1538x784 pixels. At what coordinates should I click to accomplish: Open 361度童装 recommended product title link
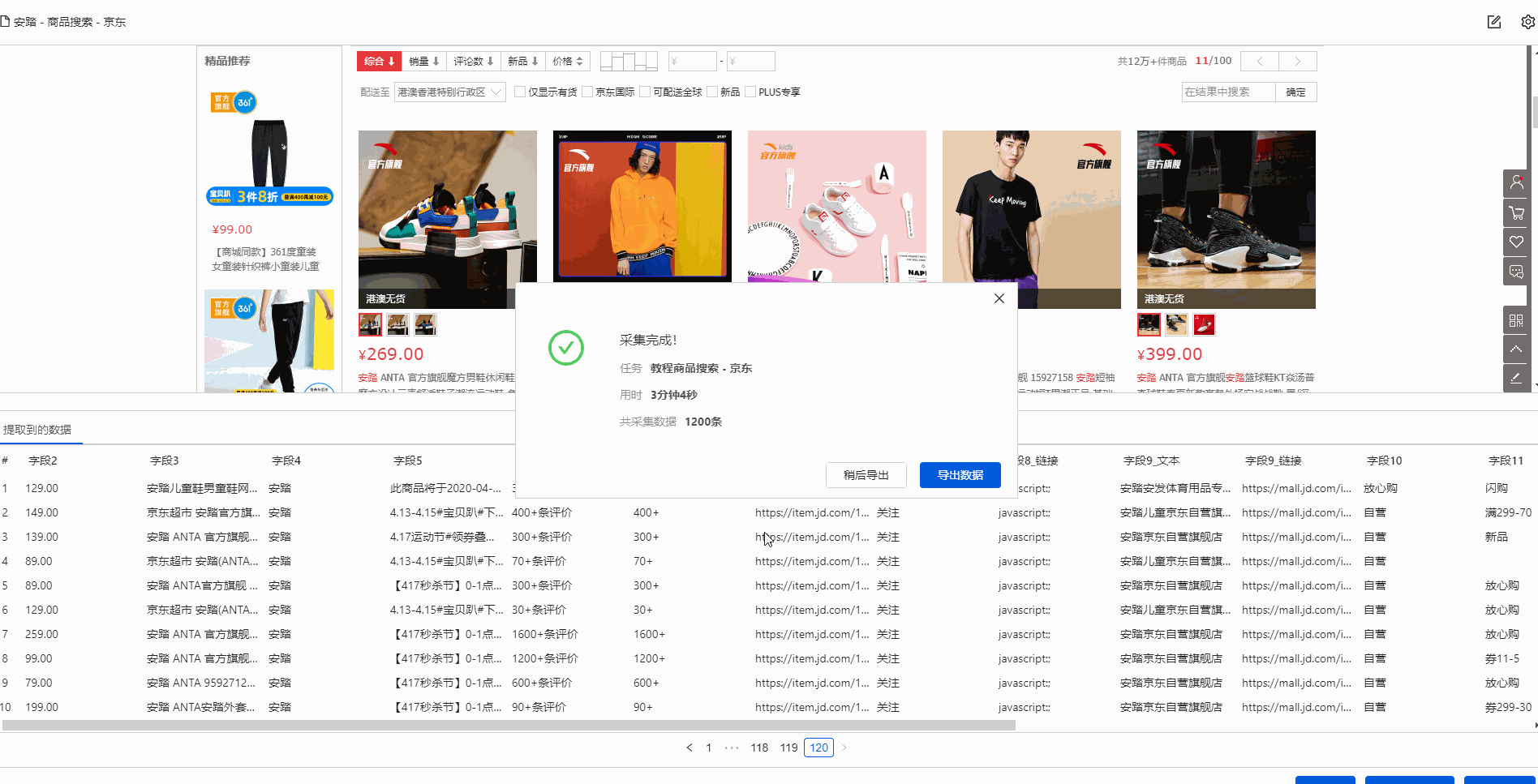tap(265, 259)
